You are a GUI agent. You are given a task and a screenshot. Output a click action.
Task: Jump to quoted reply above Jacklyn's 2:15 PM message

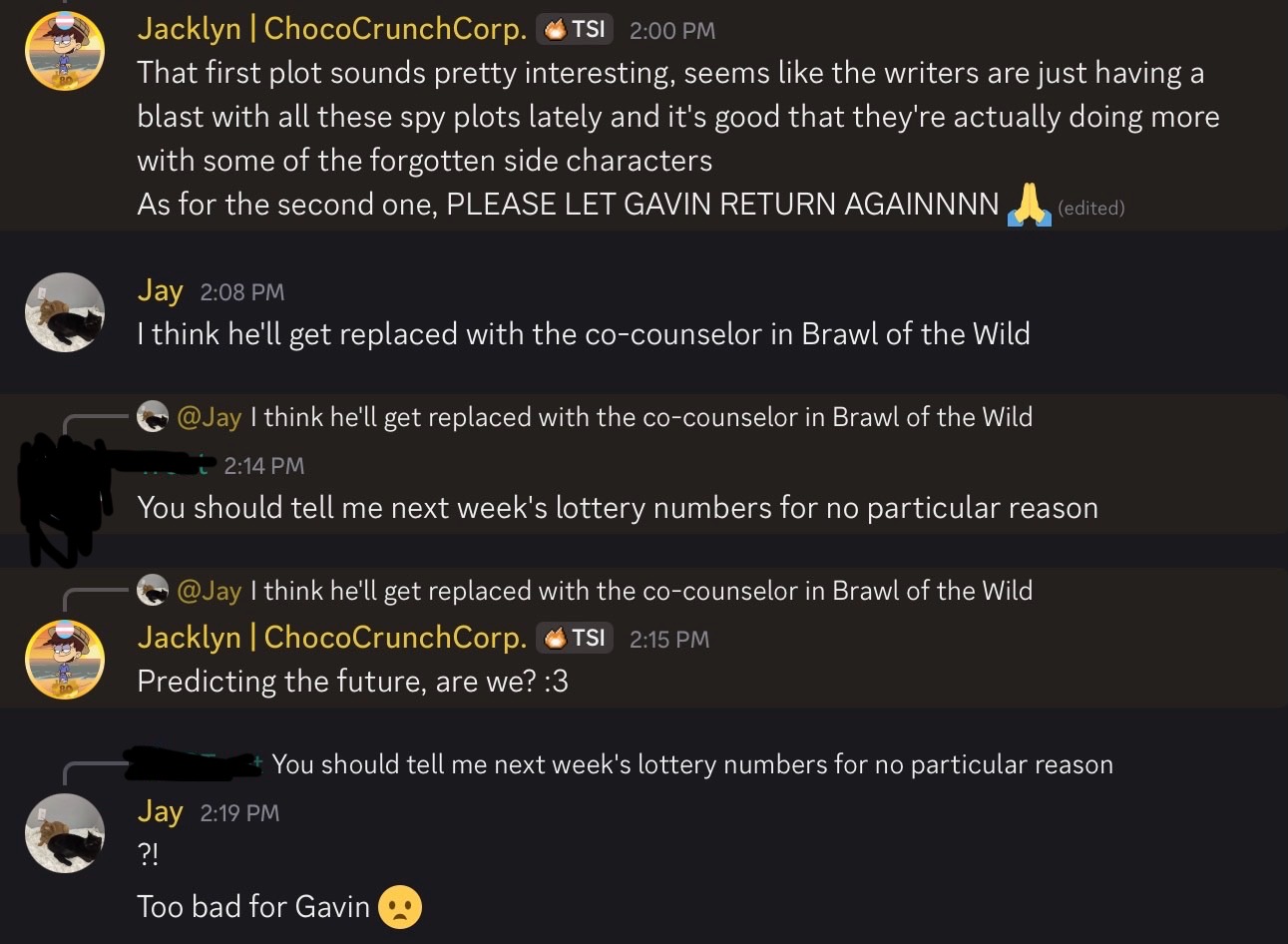(642, 591)
